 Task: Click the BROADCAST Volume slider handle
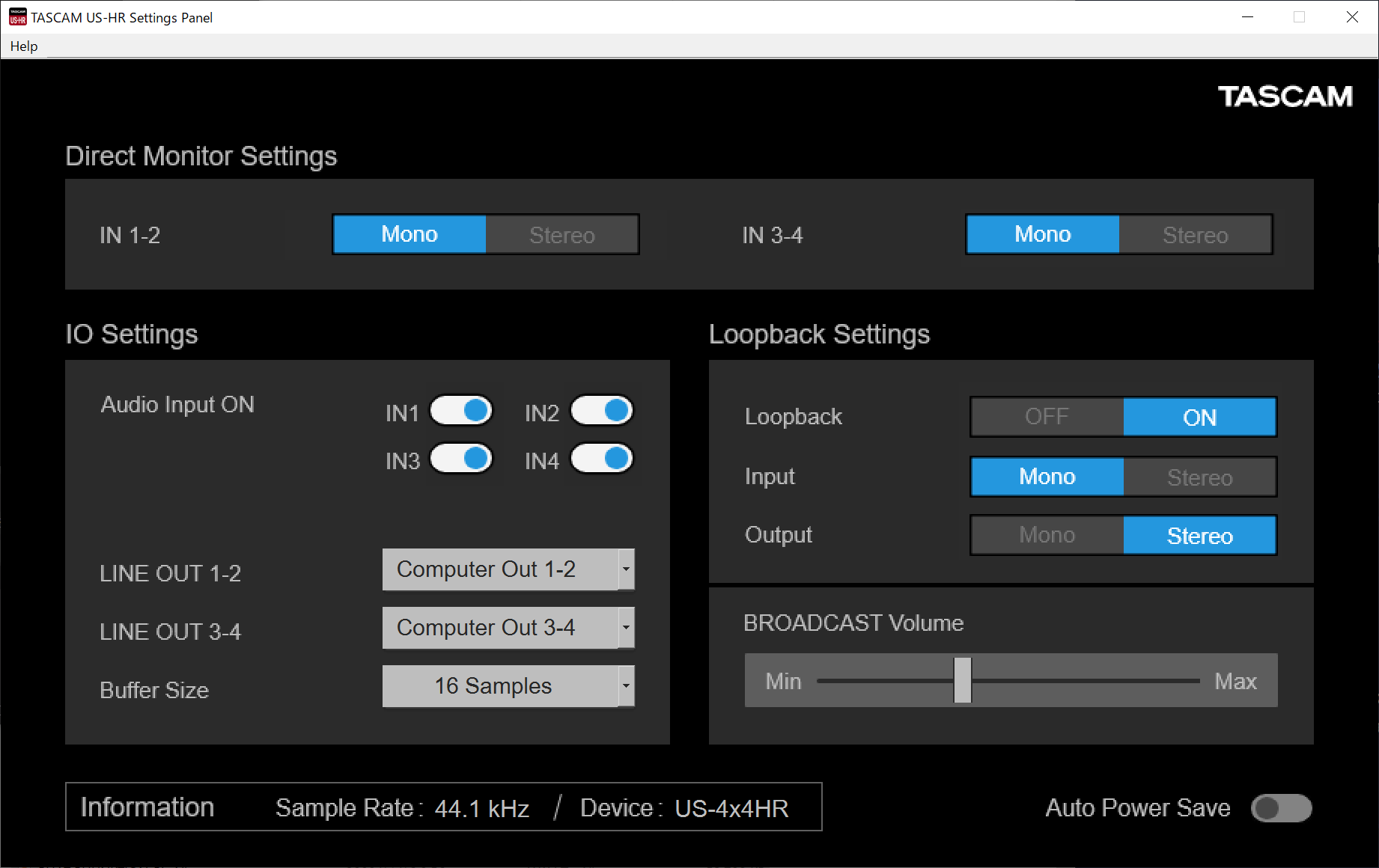pos(963,680)
